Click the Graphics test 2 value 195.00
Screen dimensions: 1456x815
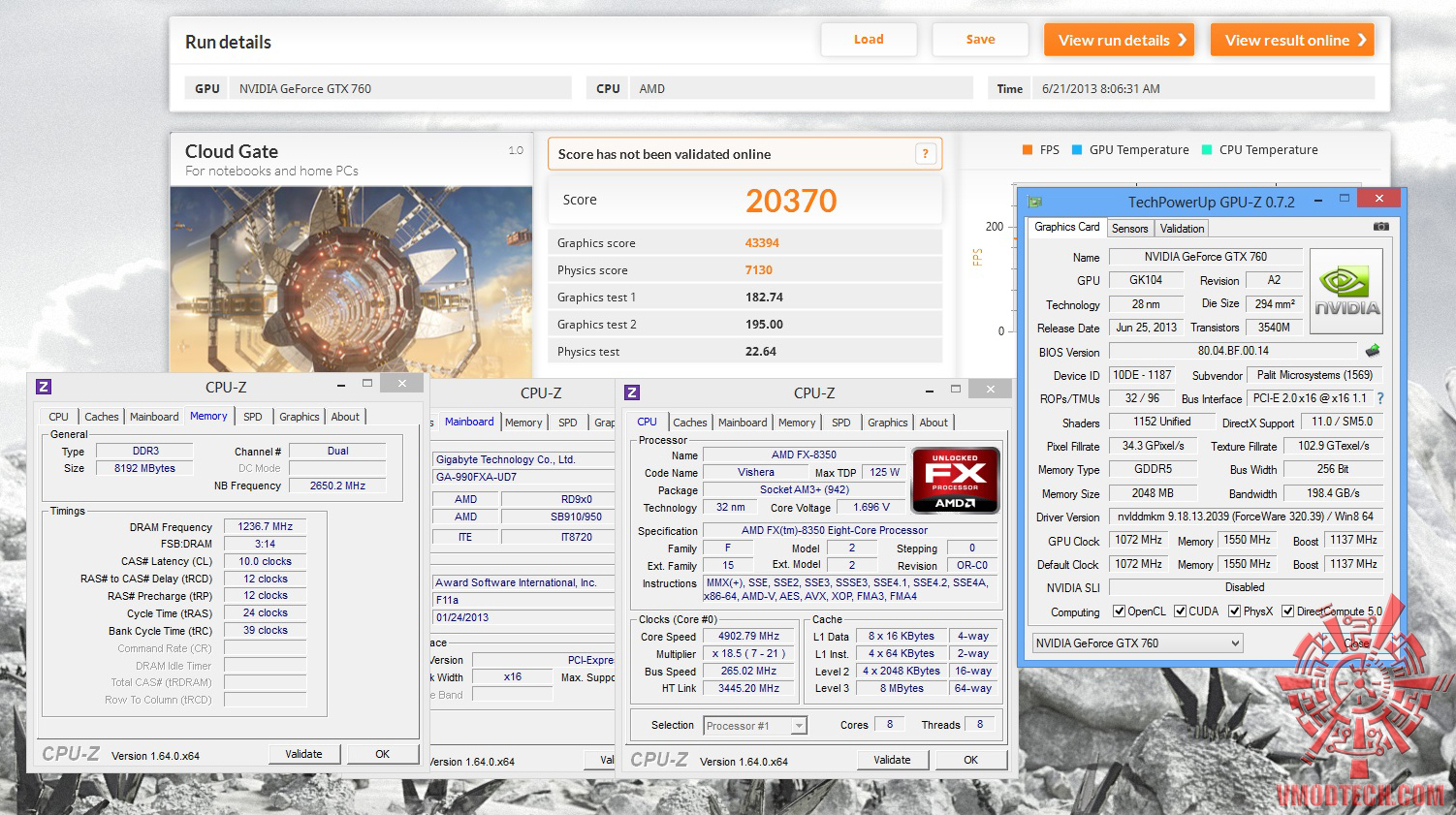tap(764, 325)
